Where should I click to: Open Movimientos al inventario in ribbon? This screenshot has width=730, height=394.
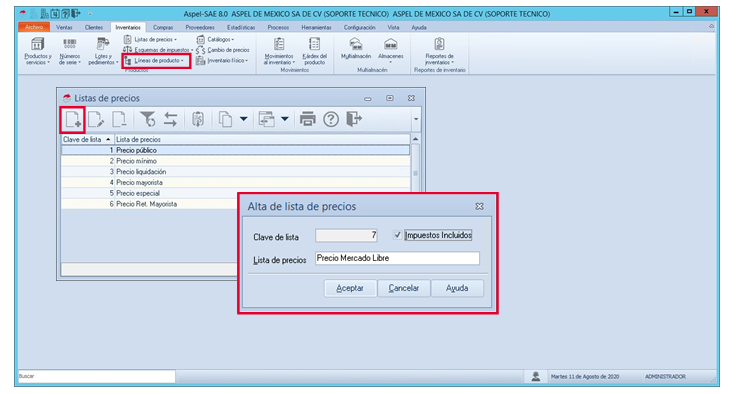click(279, 51)
